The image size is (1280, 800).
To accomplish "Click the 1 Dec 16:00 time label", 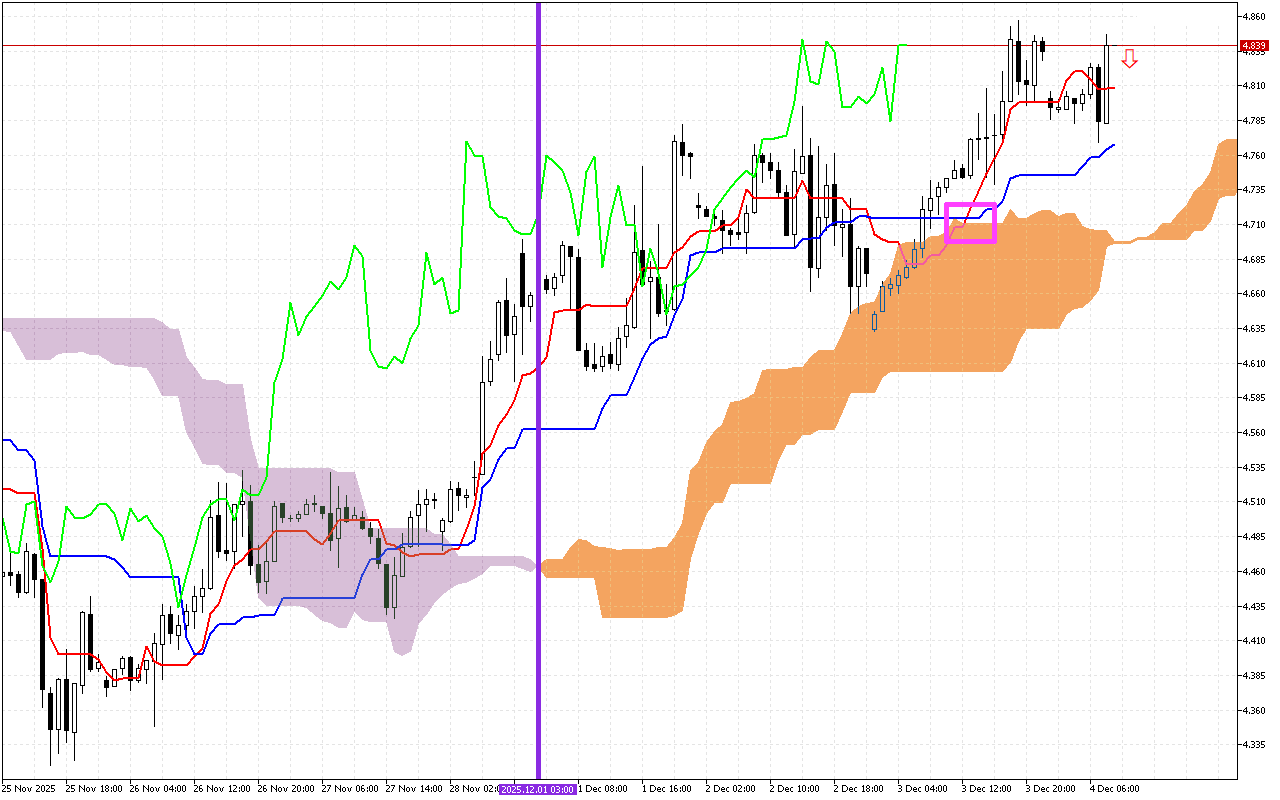I will 666,789.
